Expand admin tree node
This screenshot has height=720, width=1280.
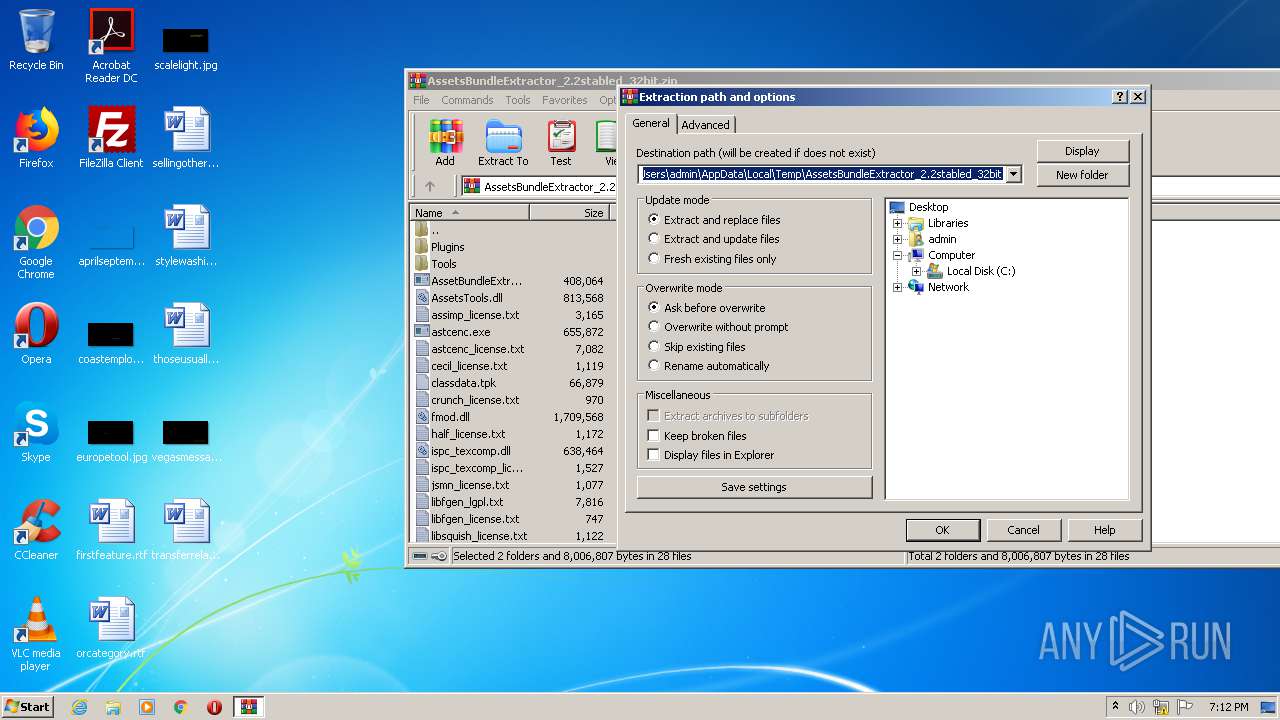pos(897,239)
